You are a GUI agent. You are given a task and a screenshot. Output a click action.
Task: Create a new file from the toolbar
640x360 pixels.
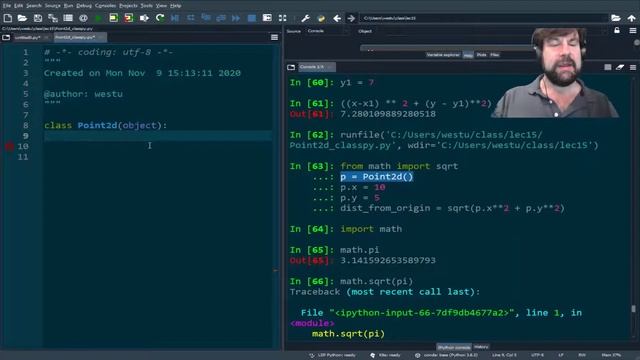point(8,18)
